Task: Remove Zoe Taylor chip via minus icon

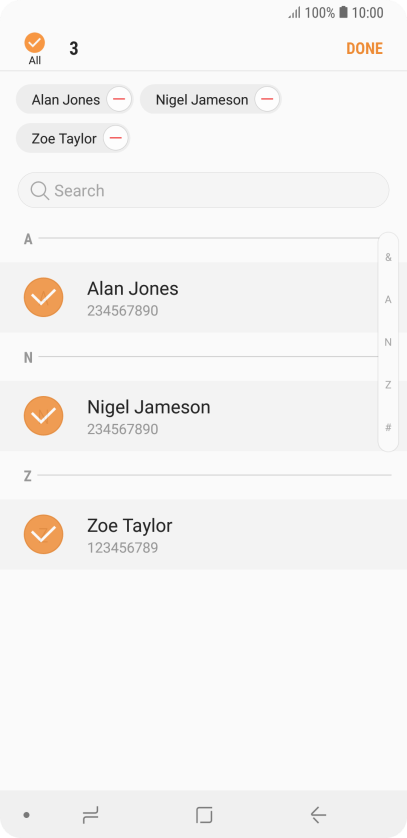Action: [115, 139]
